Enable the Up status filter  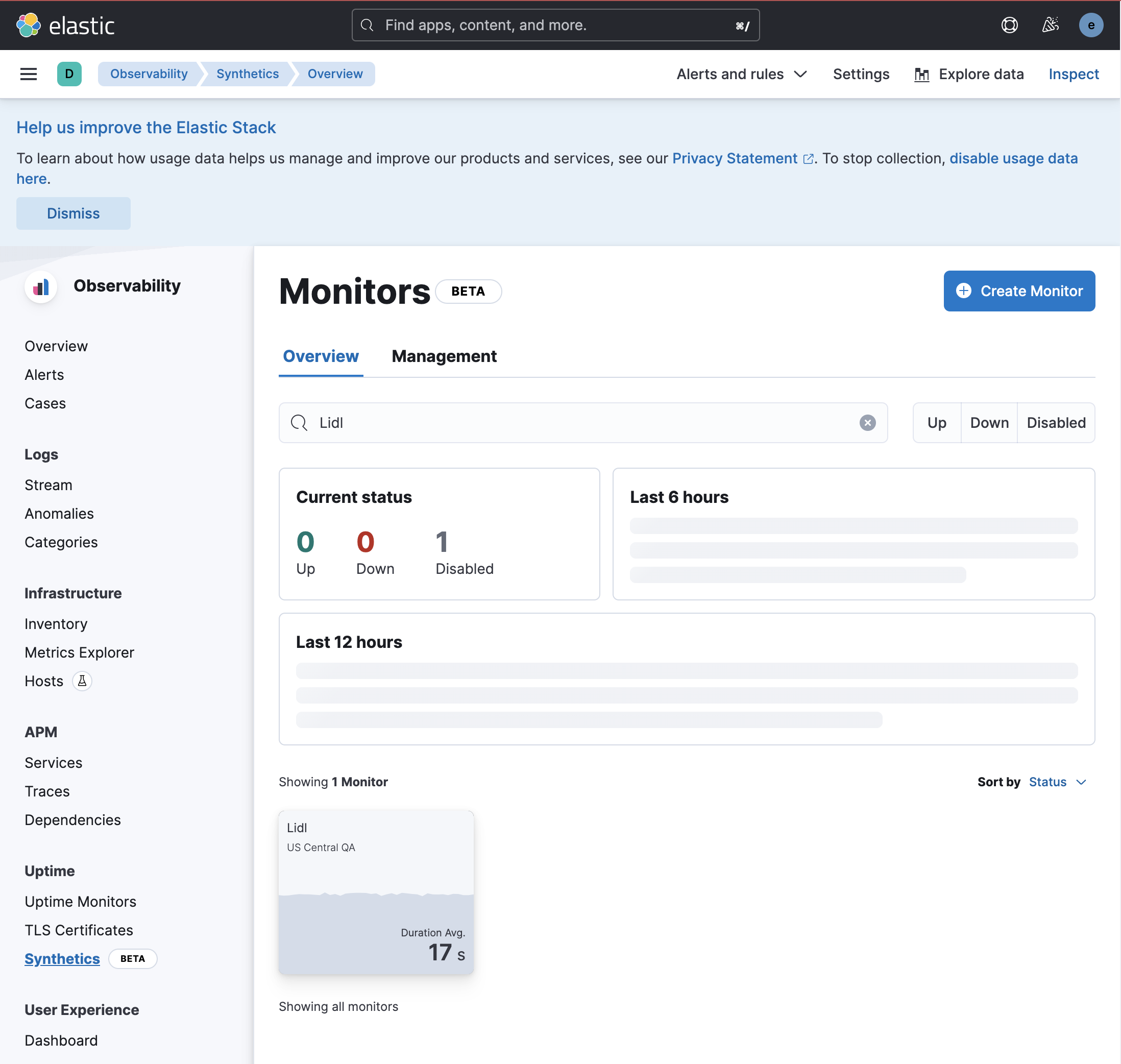tap(937, 423)
